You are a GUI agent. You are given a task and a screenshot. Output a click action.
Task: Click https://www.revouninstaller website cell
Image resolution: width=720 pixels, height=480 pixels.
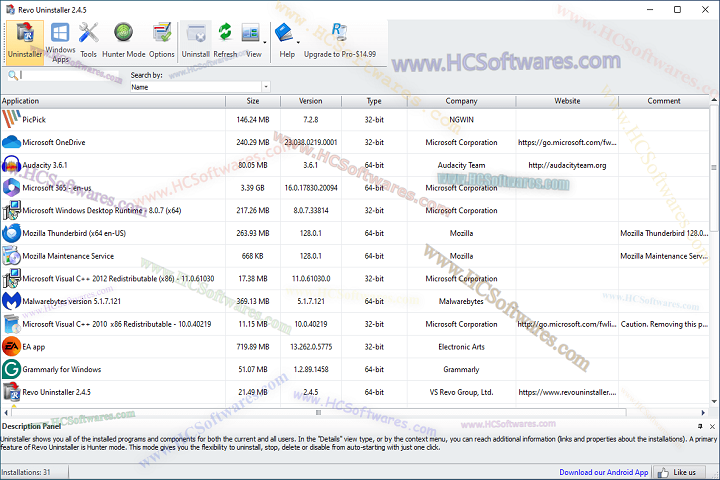(567, 392)
